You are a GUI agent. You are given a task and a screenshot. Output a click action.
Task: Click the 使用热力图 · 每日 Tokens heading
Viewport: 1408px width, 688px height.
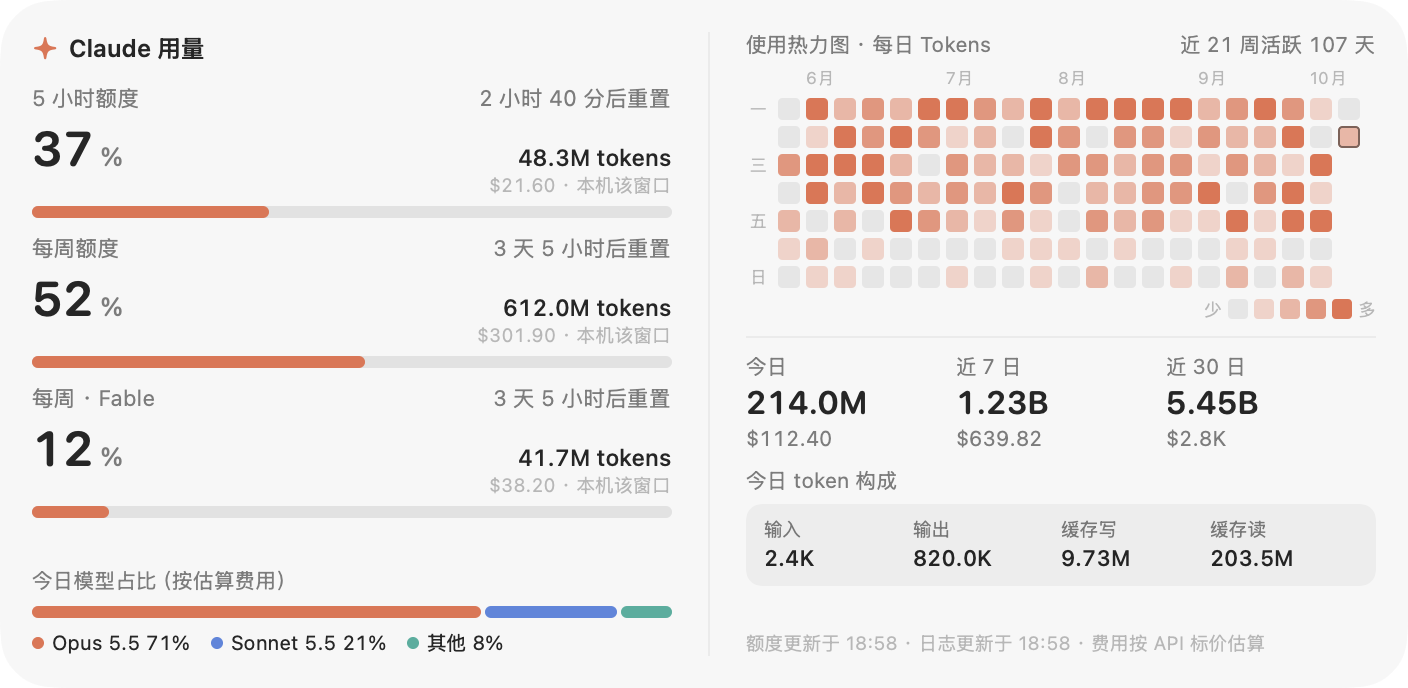868,45
